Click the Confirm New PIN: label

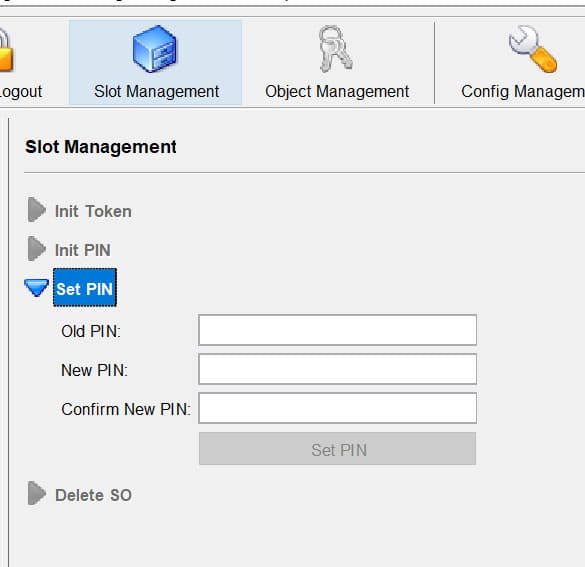(x=126, y=409)
